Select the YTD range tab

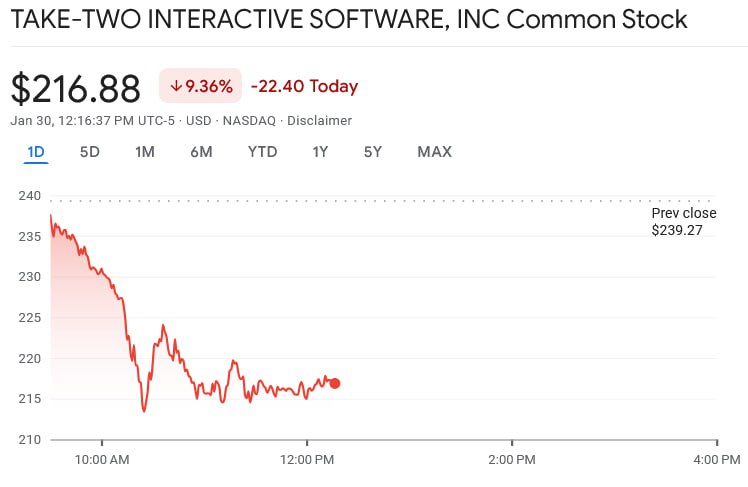click(x=262, y=152)
